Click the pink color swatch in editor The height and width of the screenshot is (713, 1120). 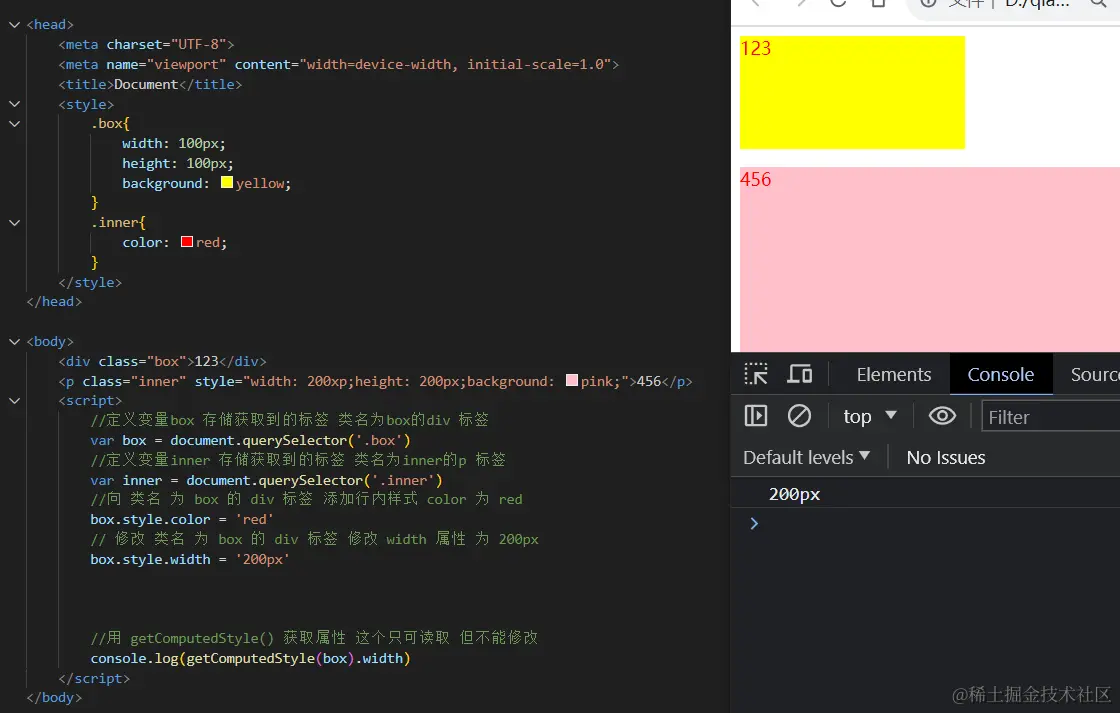click(x=572, y=380)
